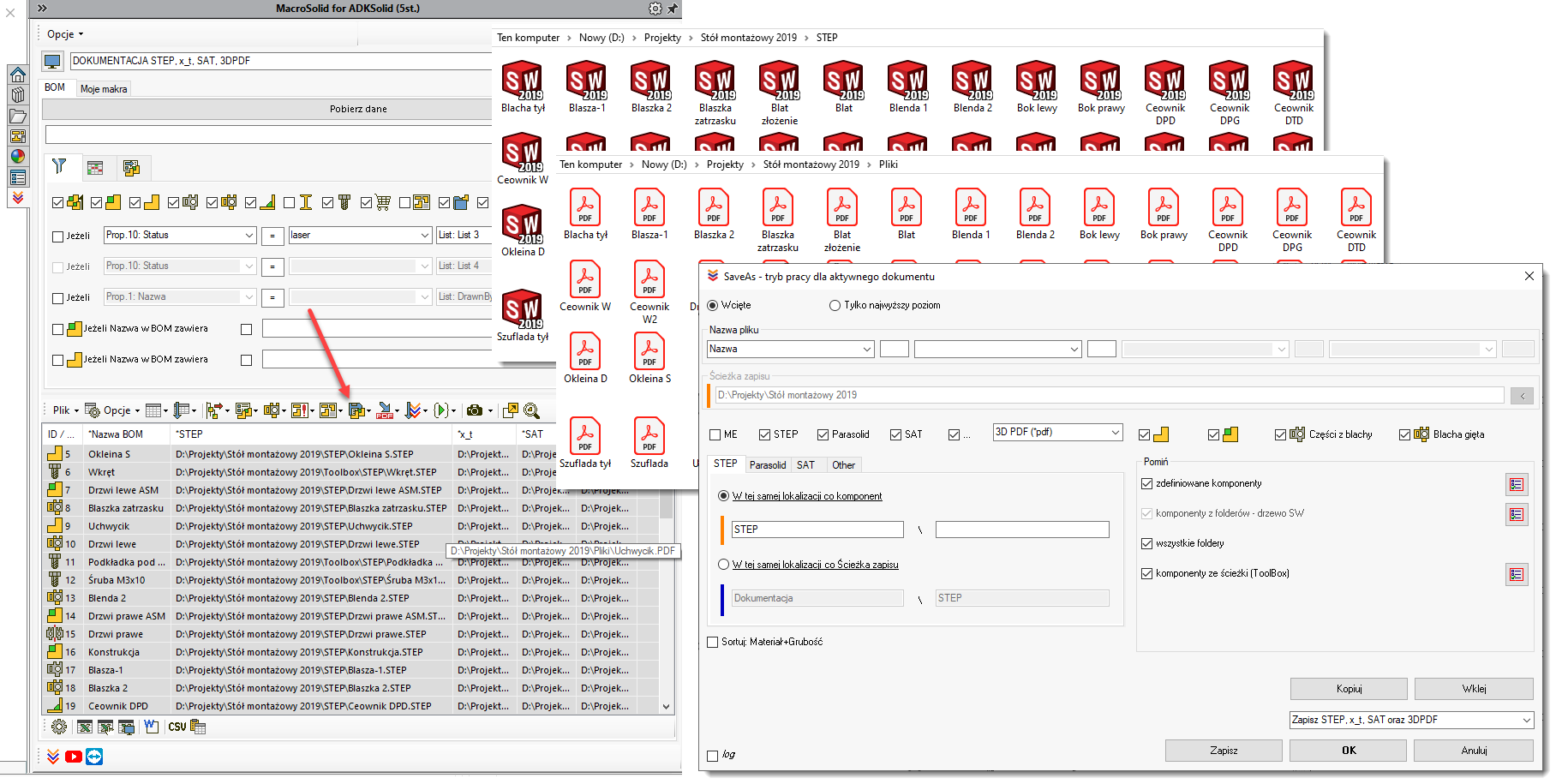Click the magnifier search icon in BOM toolbar

[x=531, y=410]
